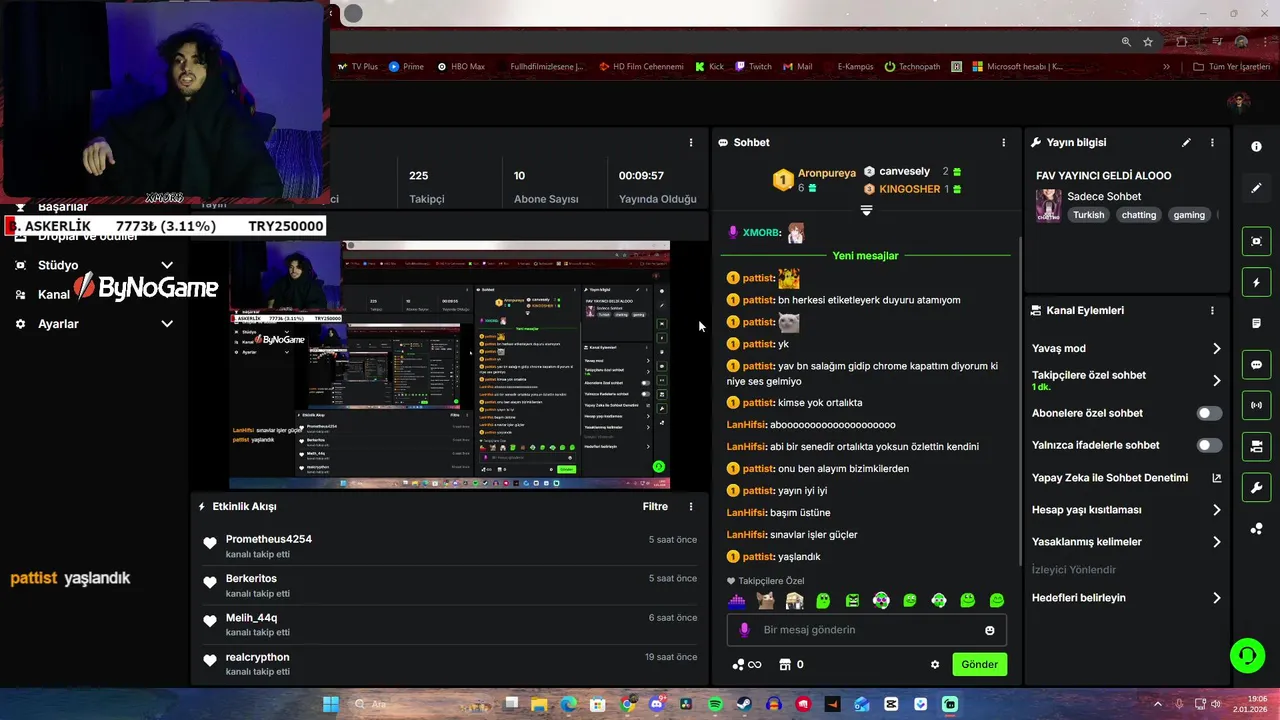Open browser profile avatar in toolbar
Viewport: 1280px width, 720px height.
(1241, 42)
